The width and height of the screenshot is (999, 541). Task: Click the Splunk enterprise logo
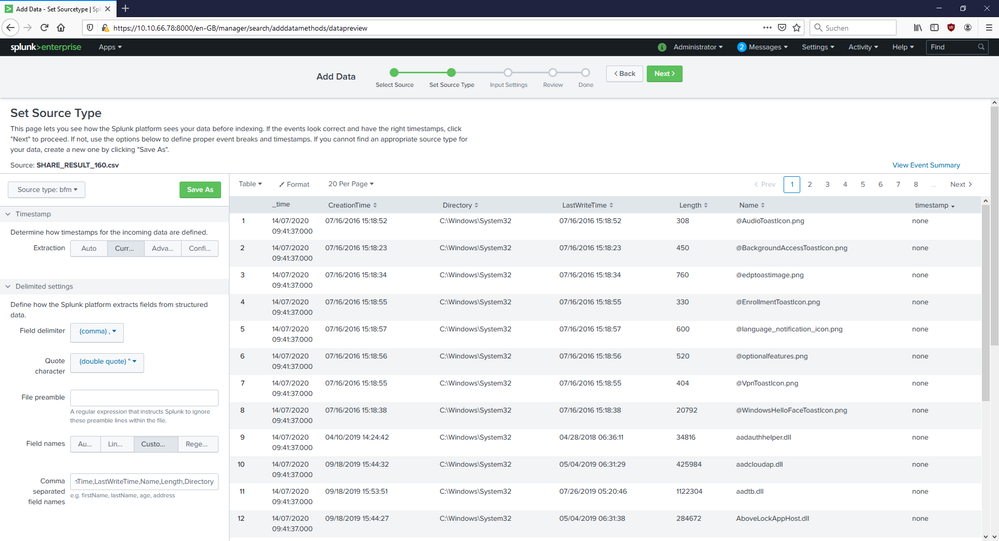46,47
